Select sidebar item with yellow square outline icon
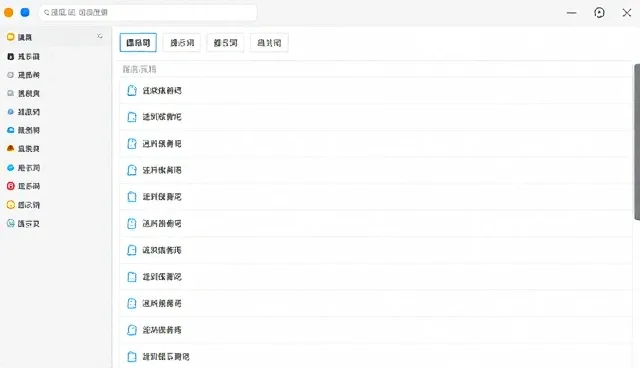The height and width of the screenshot is (368, 640). click(55, 37)
